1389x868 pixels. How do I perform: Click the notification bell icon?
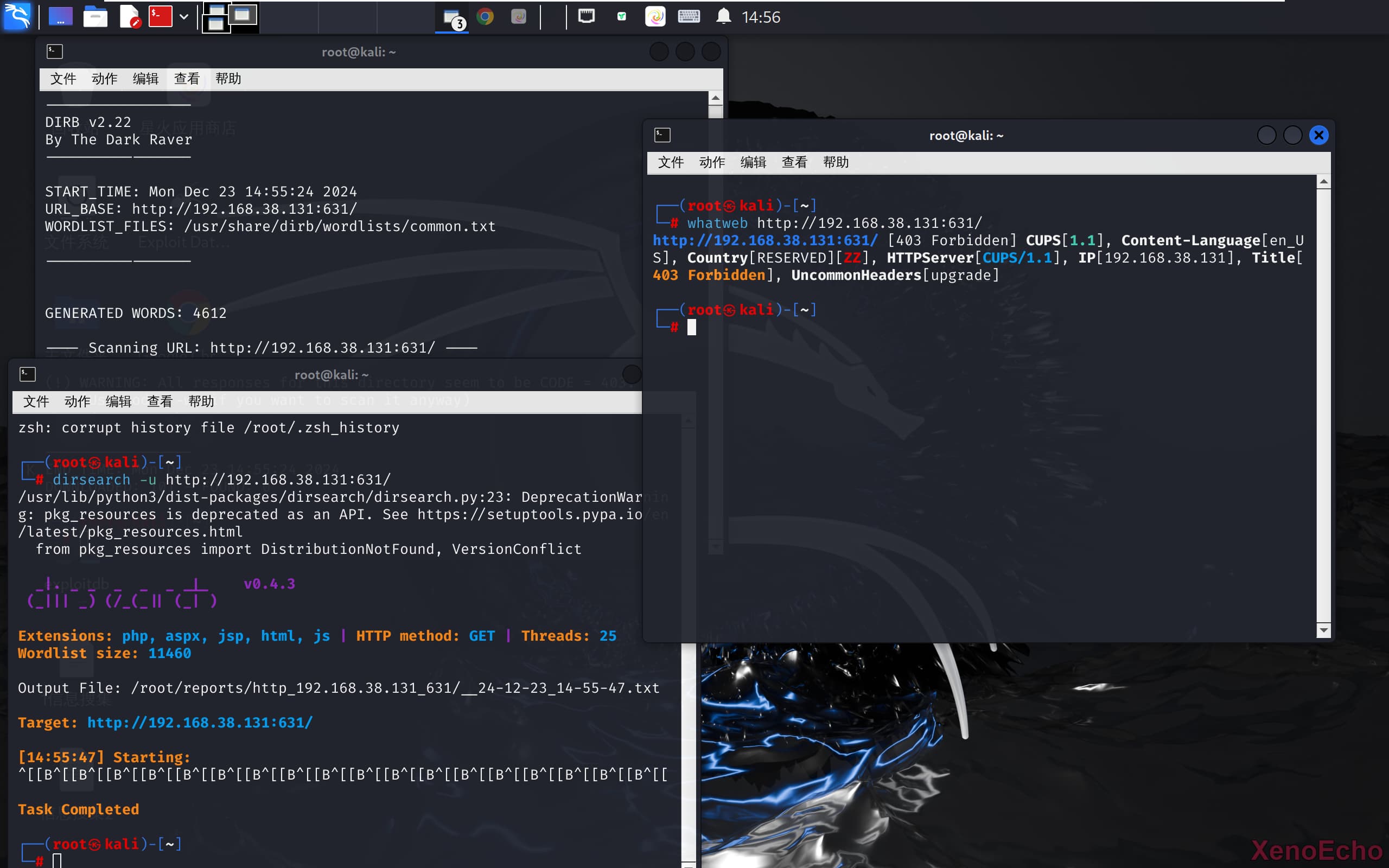tap(723, 17)
